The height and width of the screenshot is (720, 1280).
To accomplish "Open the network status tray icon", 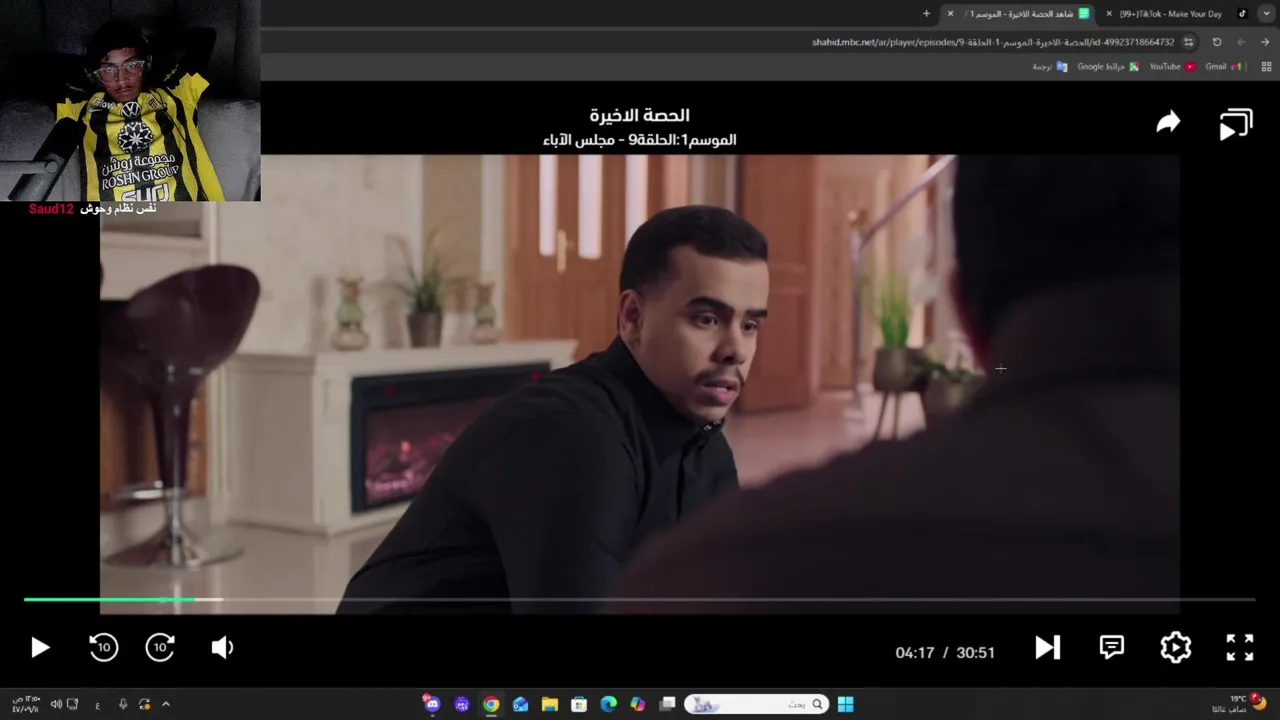I will coord(73,704).
